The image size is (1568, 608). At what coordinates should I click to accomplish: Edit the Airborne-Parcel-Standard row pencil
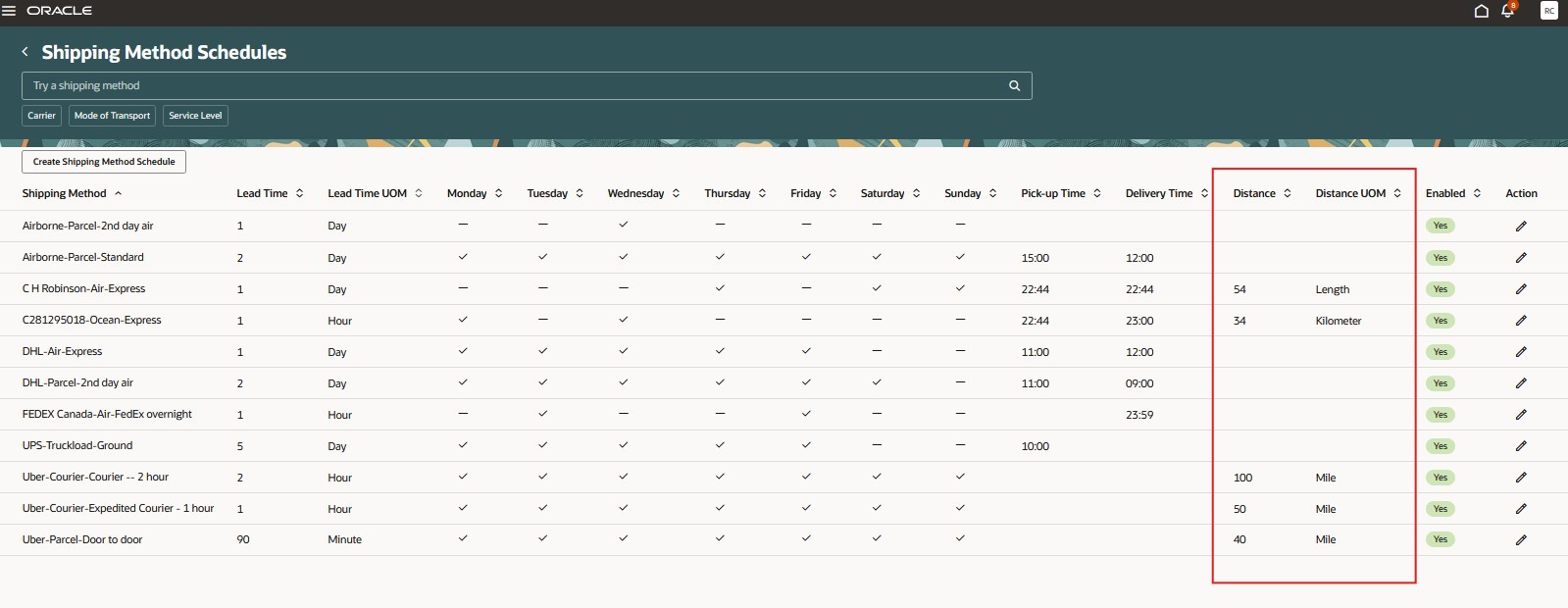1521,257
